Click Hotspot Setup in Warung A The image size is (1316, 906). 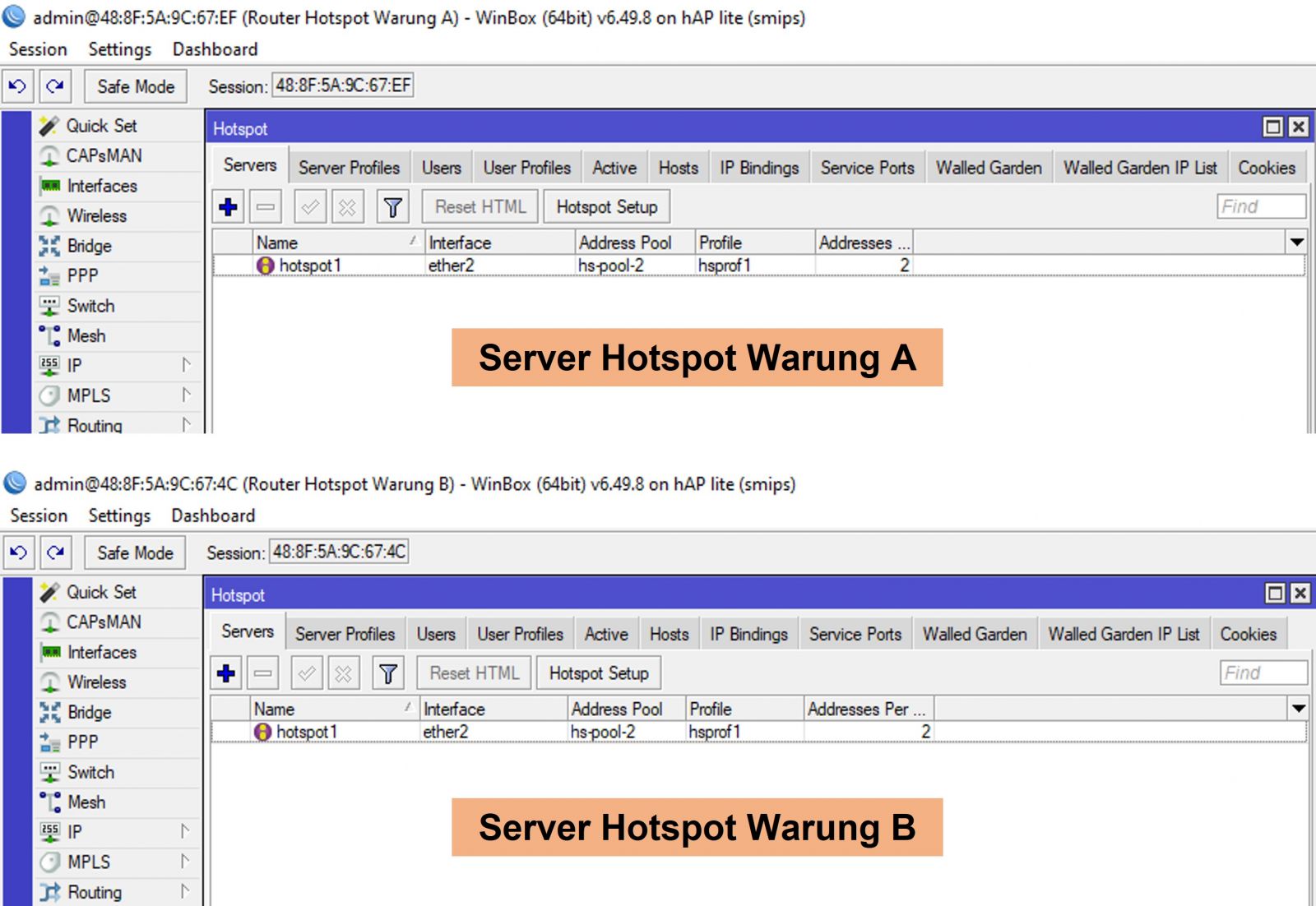click(x=607, y=206)
